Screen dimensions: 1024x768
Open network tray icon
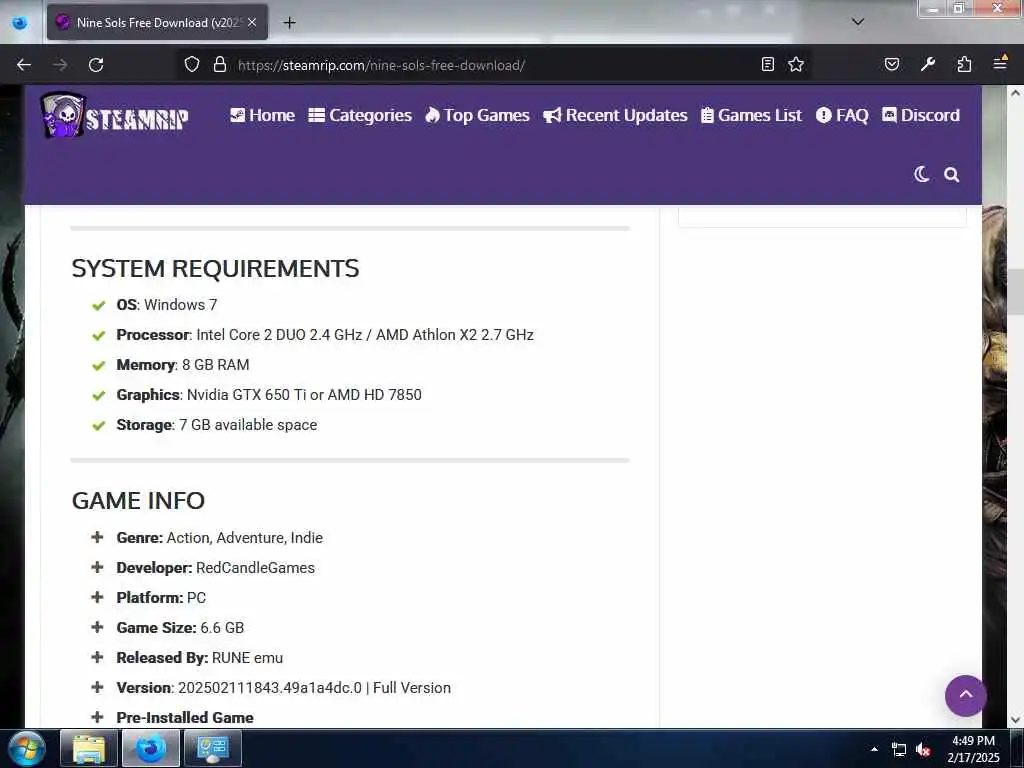[899, 750]
